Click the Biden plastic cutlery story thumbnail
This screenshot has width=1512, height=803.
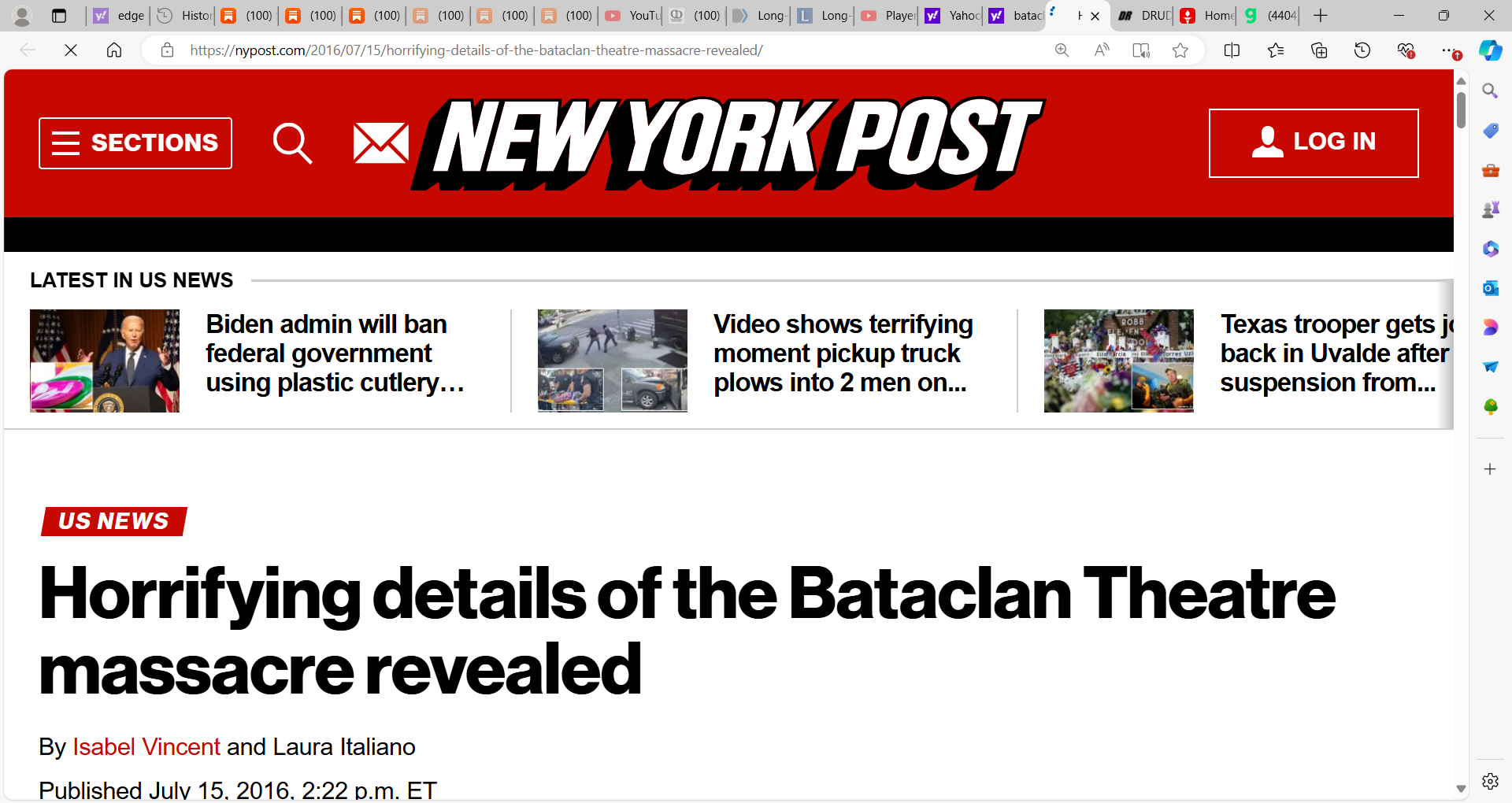(x=105, y=361)
